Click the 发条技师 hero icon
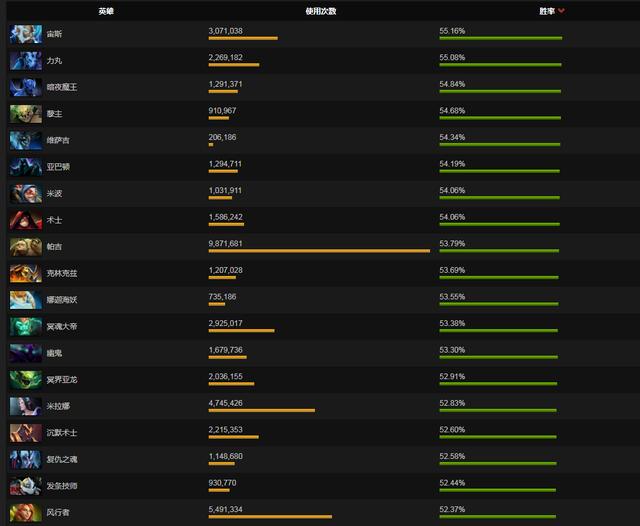640x526 pixels. coord(25,486)
